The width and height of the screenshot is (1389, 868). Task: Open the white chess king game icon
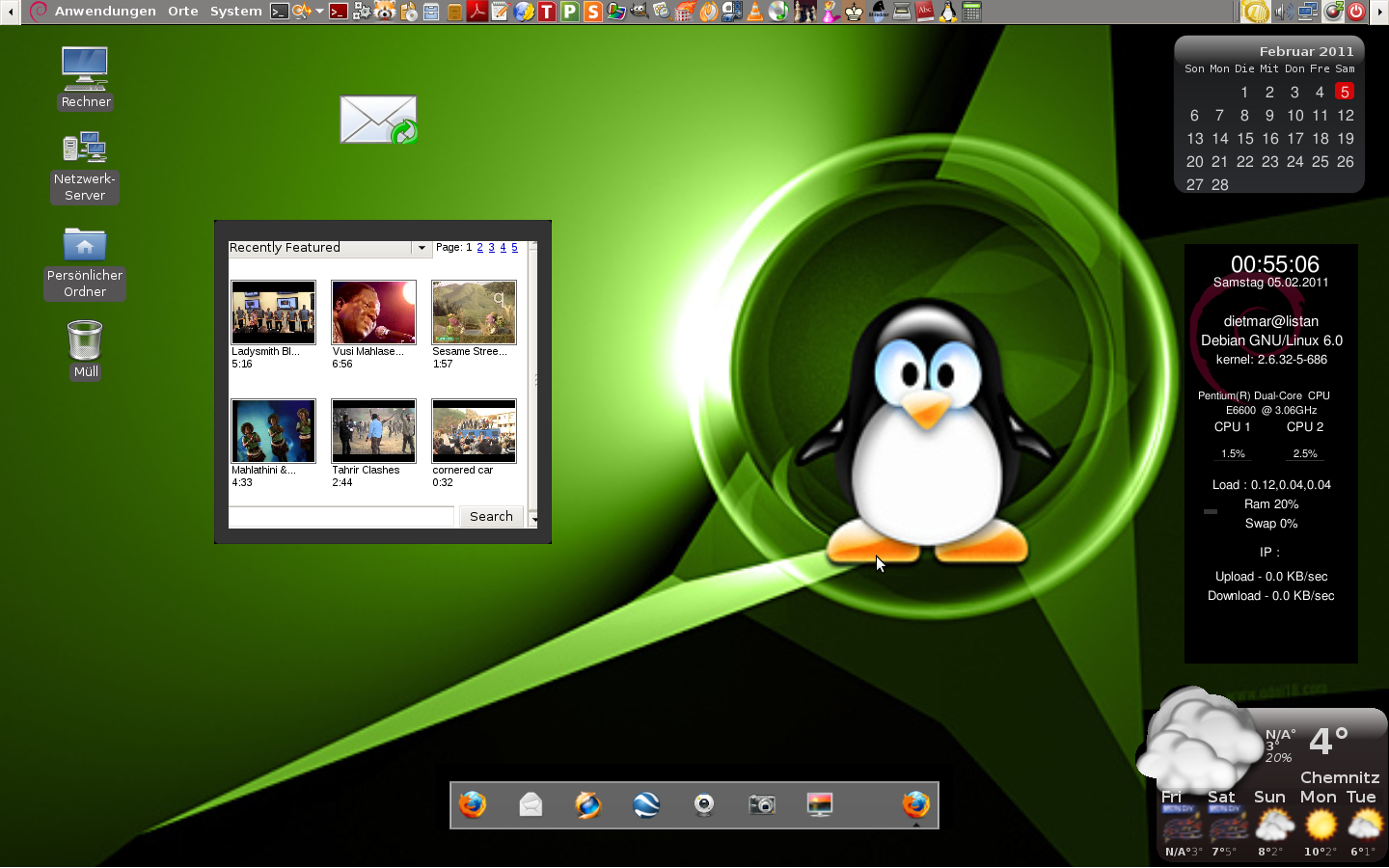click(854, 12)
